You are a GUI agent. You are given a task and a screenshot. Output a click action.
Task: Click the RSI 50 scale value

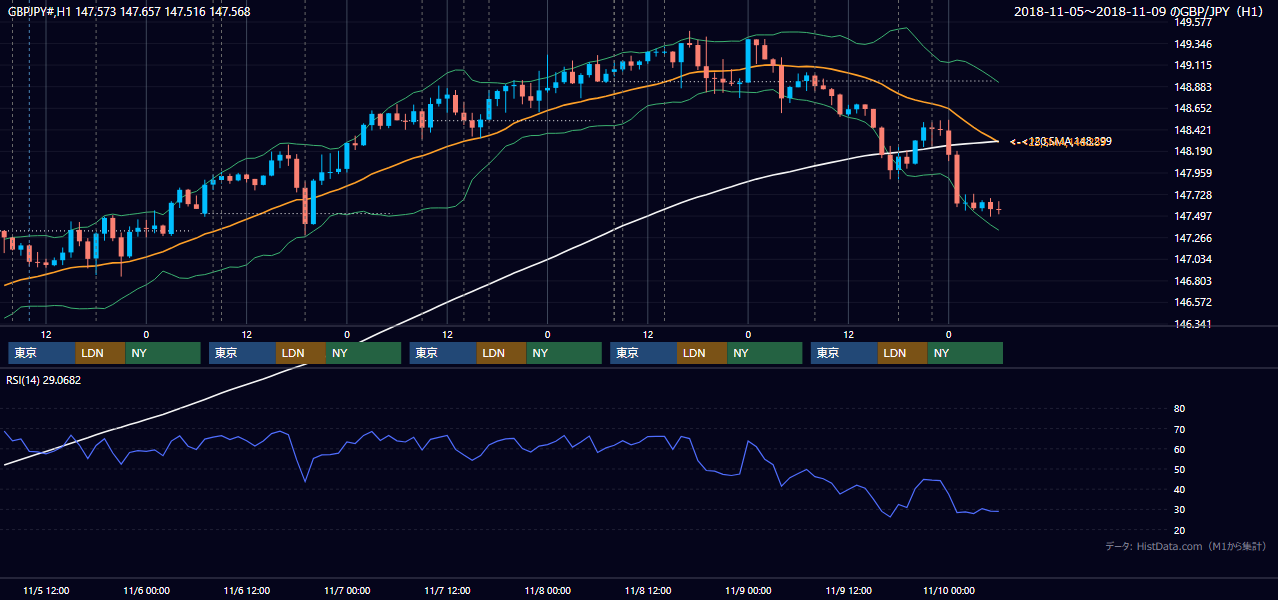click(1180, 469)
